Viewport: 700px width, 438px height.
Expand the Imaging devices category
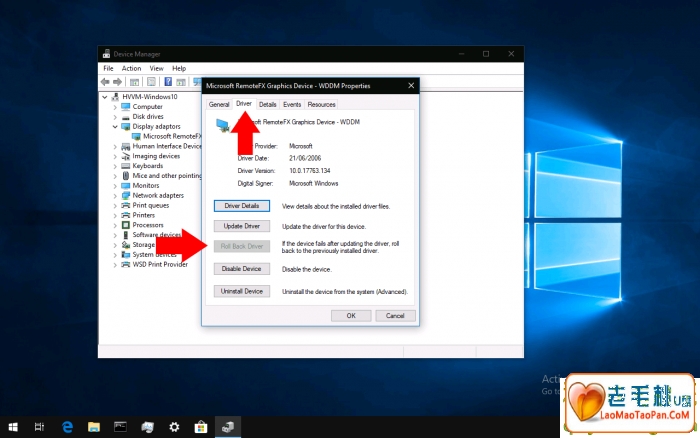tap(115, 156)
